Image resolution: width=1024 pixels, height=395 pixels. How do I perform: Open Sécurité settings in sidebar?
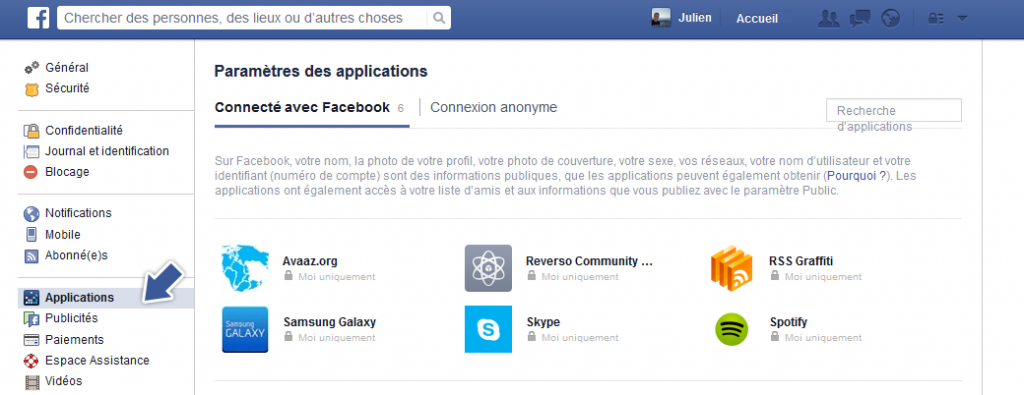coord(67,88)
